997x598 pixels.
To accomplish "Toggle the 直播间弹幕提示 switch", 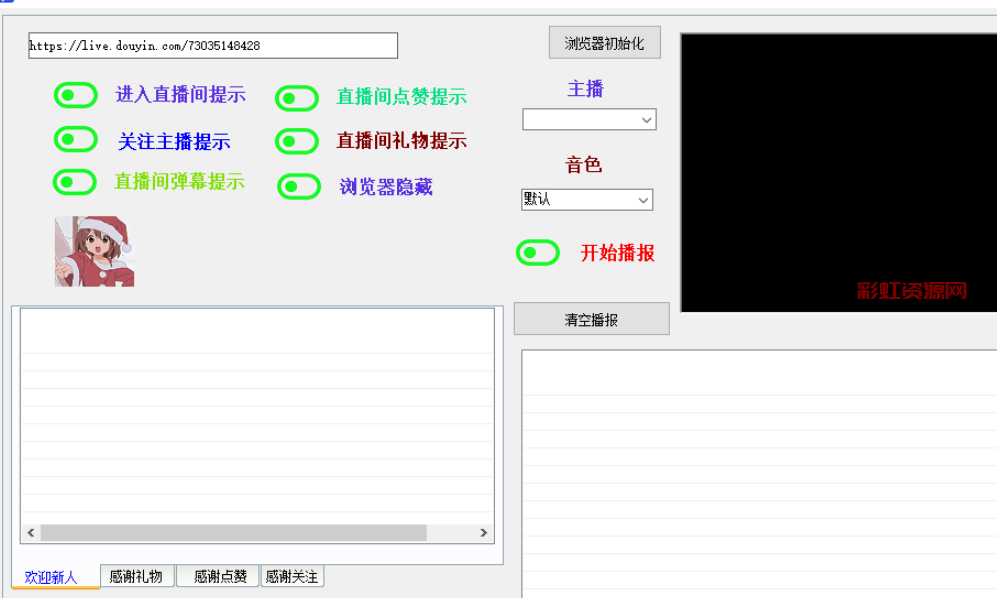I will (x=75, y=182).
